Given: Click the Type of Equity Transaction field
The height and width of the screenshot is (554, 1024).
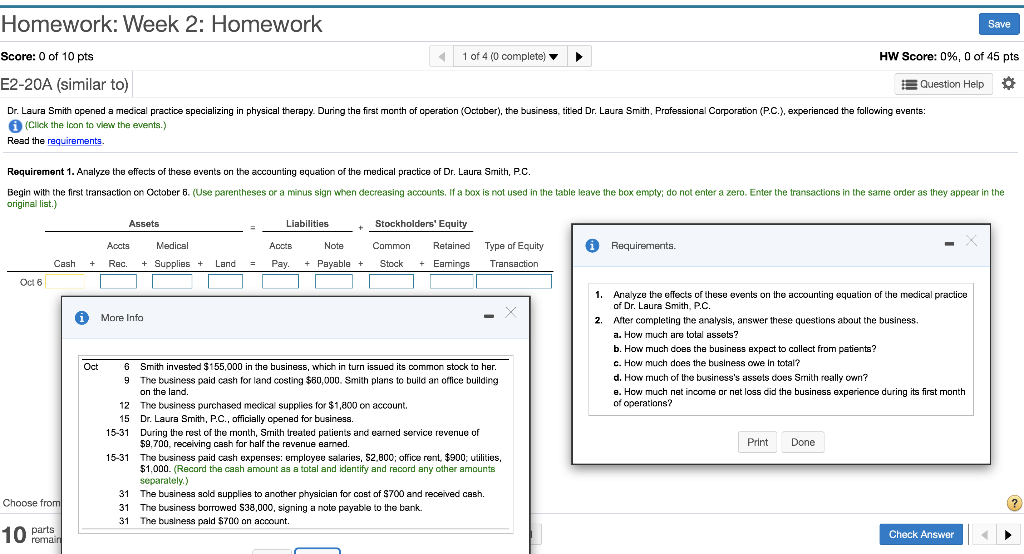Looking at the screenshot, I should (514, 282).
